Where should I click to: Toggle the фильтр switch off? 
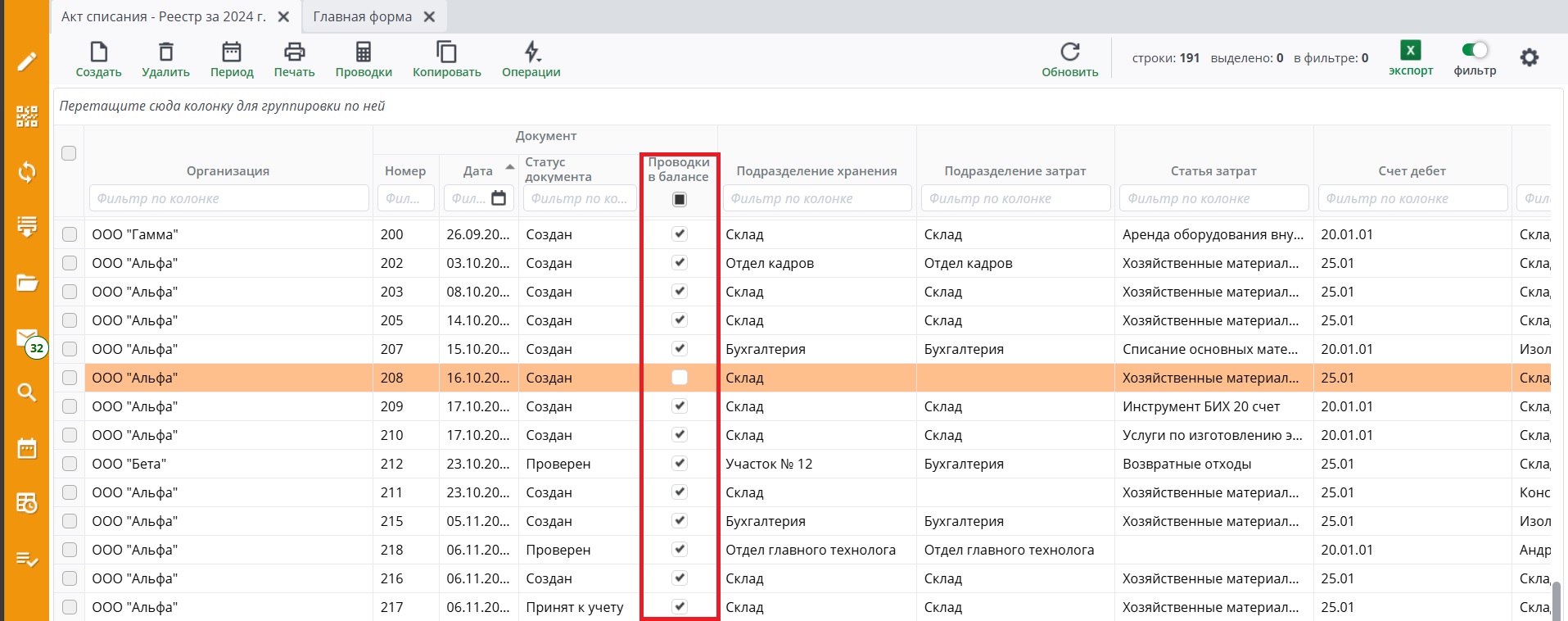pos(1475,51)
